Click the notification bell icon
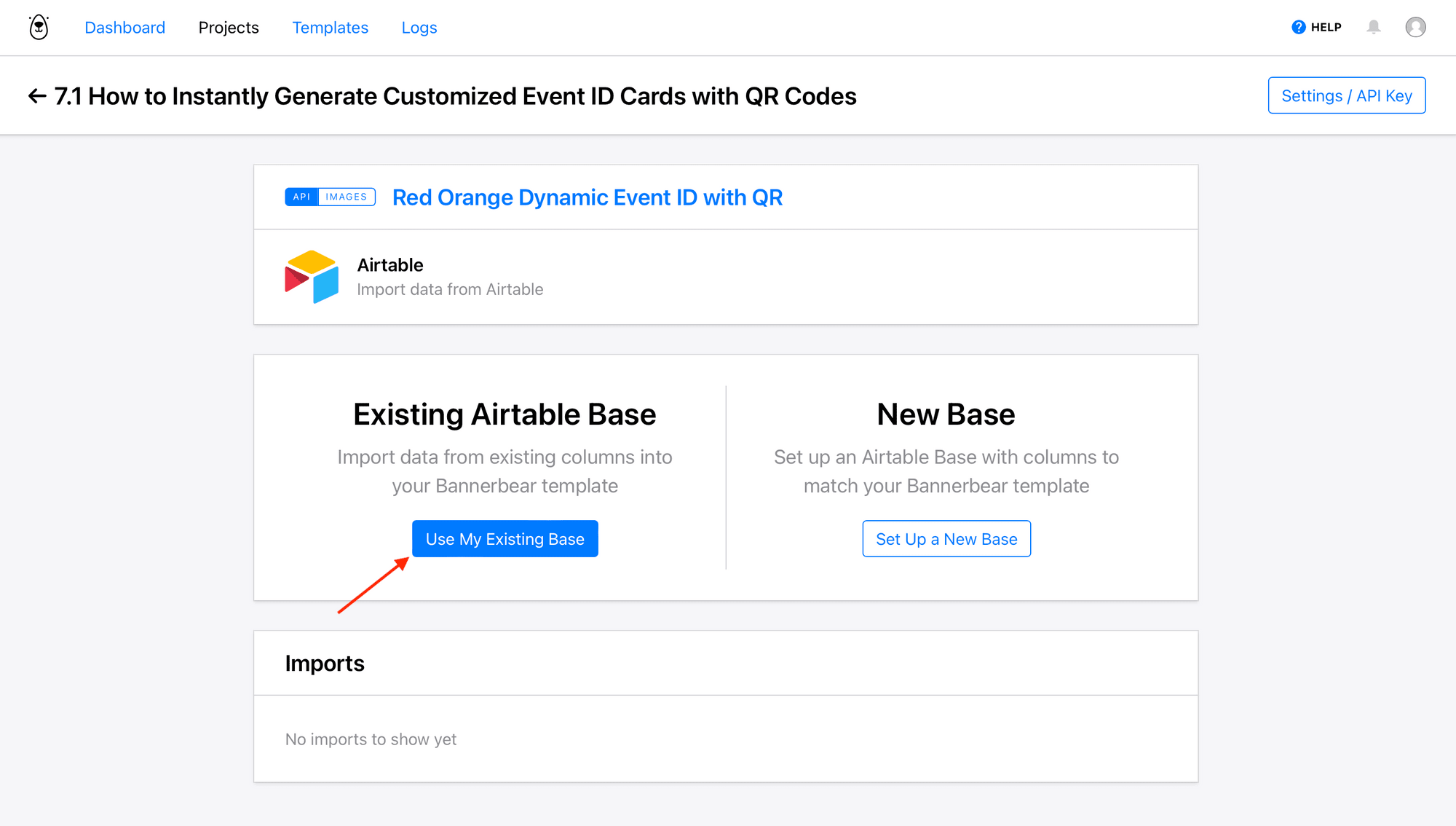 1375,27
